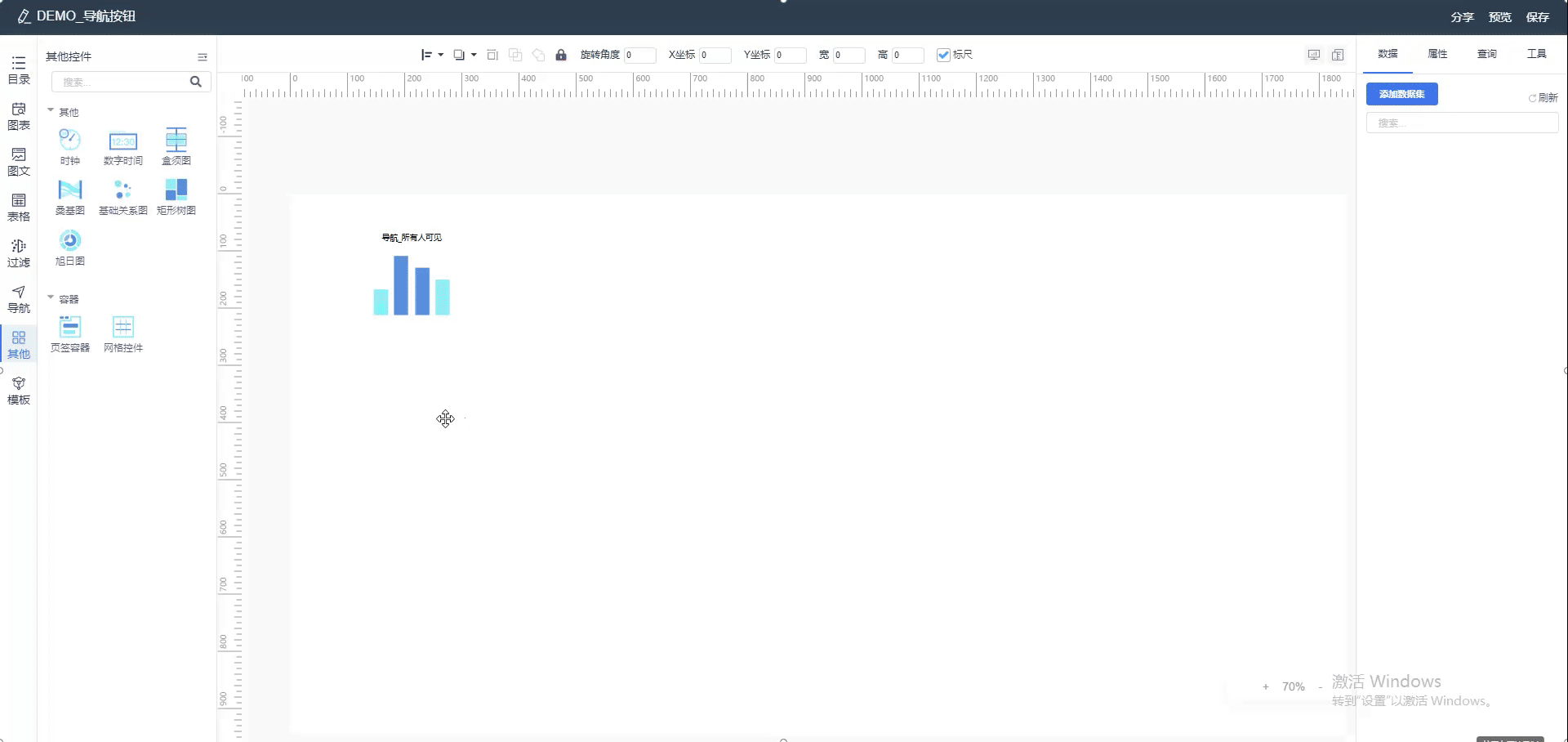Screen dimensions: 1568x742
Task: Open the 导航 navigation widgets category
Action: click(18, 299)
